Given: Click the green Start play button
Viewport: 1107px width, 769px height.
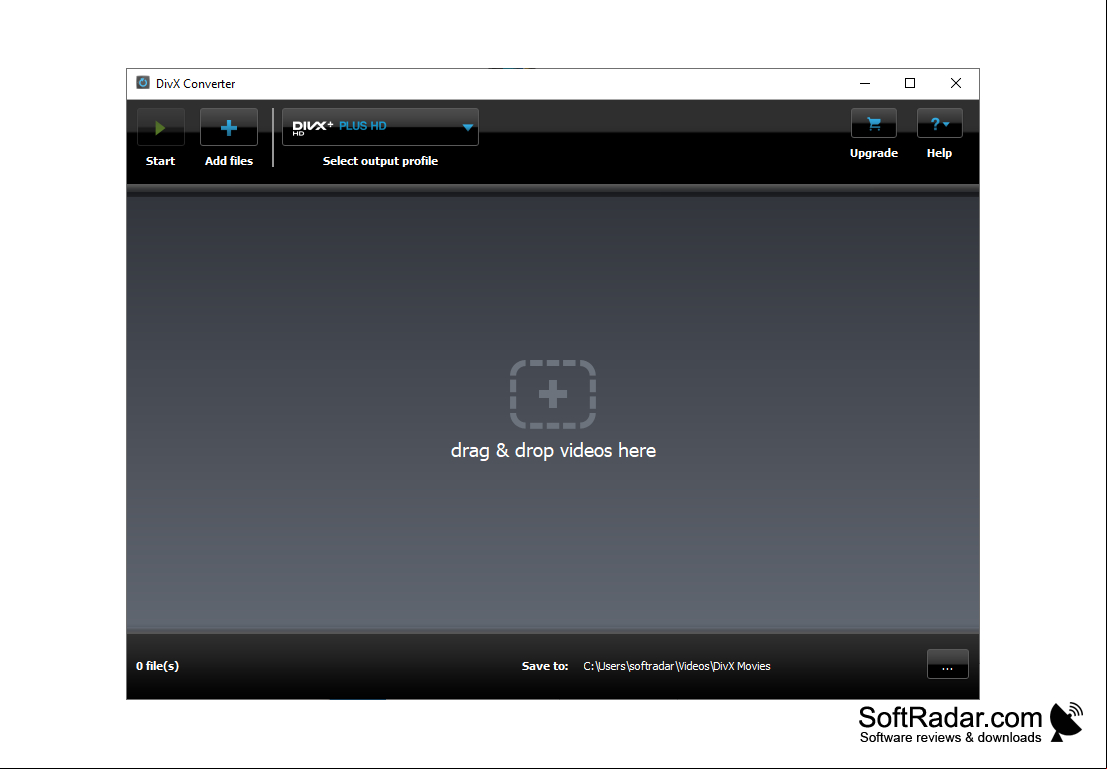Looking at the screenshot, I should 160,127.
